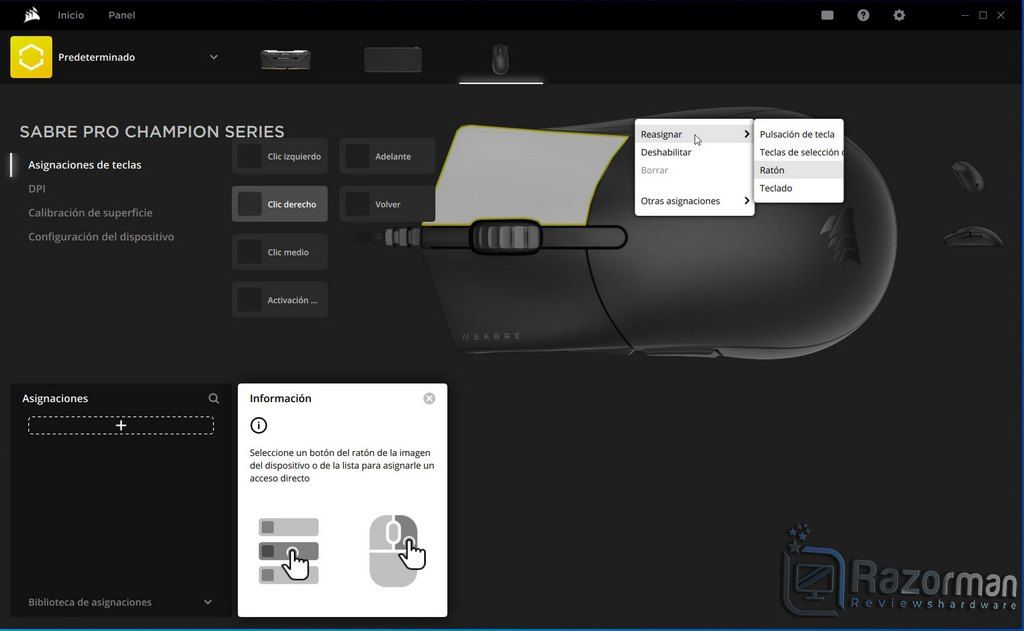Select the RAM memory device thumbnail
Viewport: 1024px width, 631px height.
[x=285, y=59]
